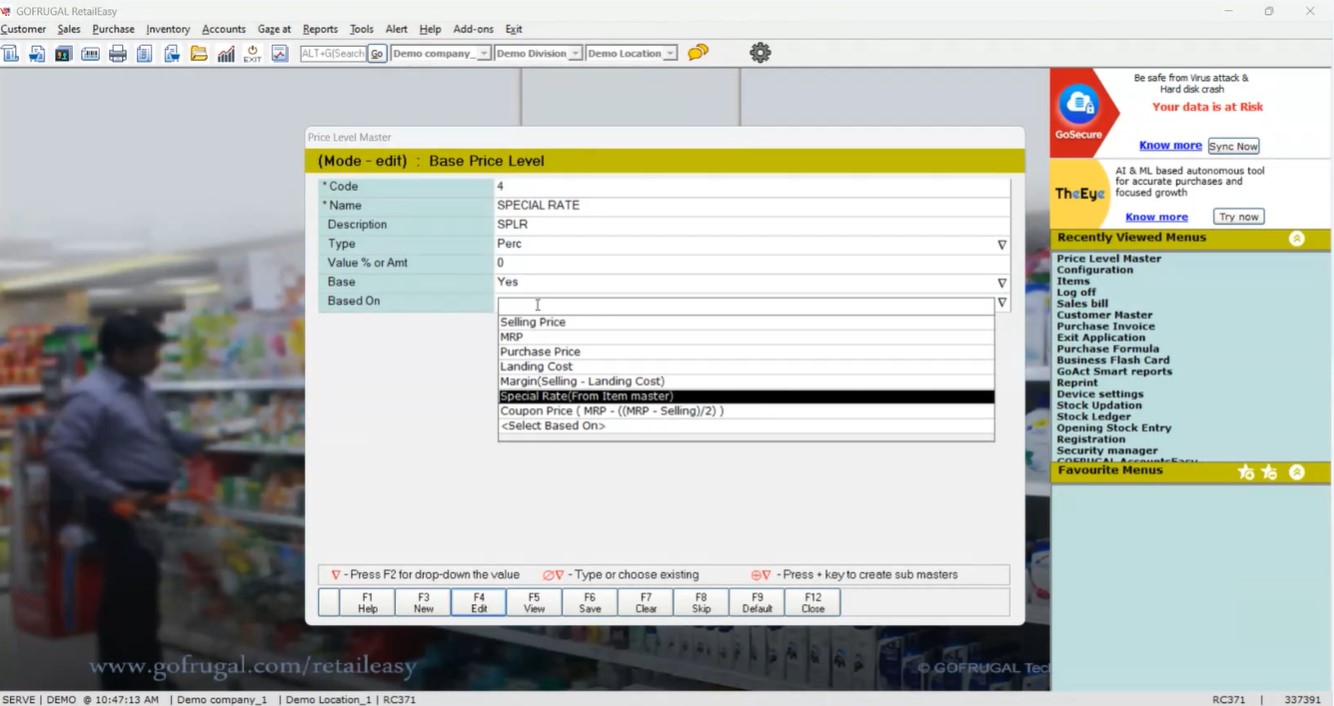Click the Sync Now button
1334x706 pixels.
pos(1232,146)
